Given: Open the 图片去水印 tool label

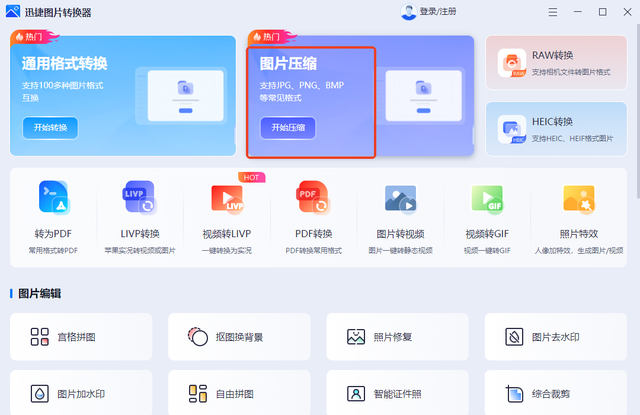Looking at the screenshot, I should 556,337.
